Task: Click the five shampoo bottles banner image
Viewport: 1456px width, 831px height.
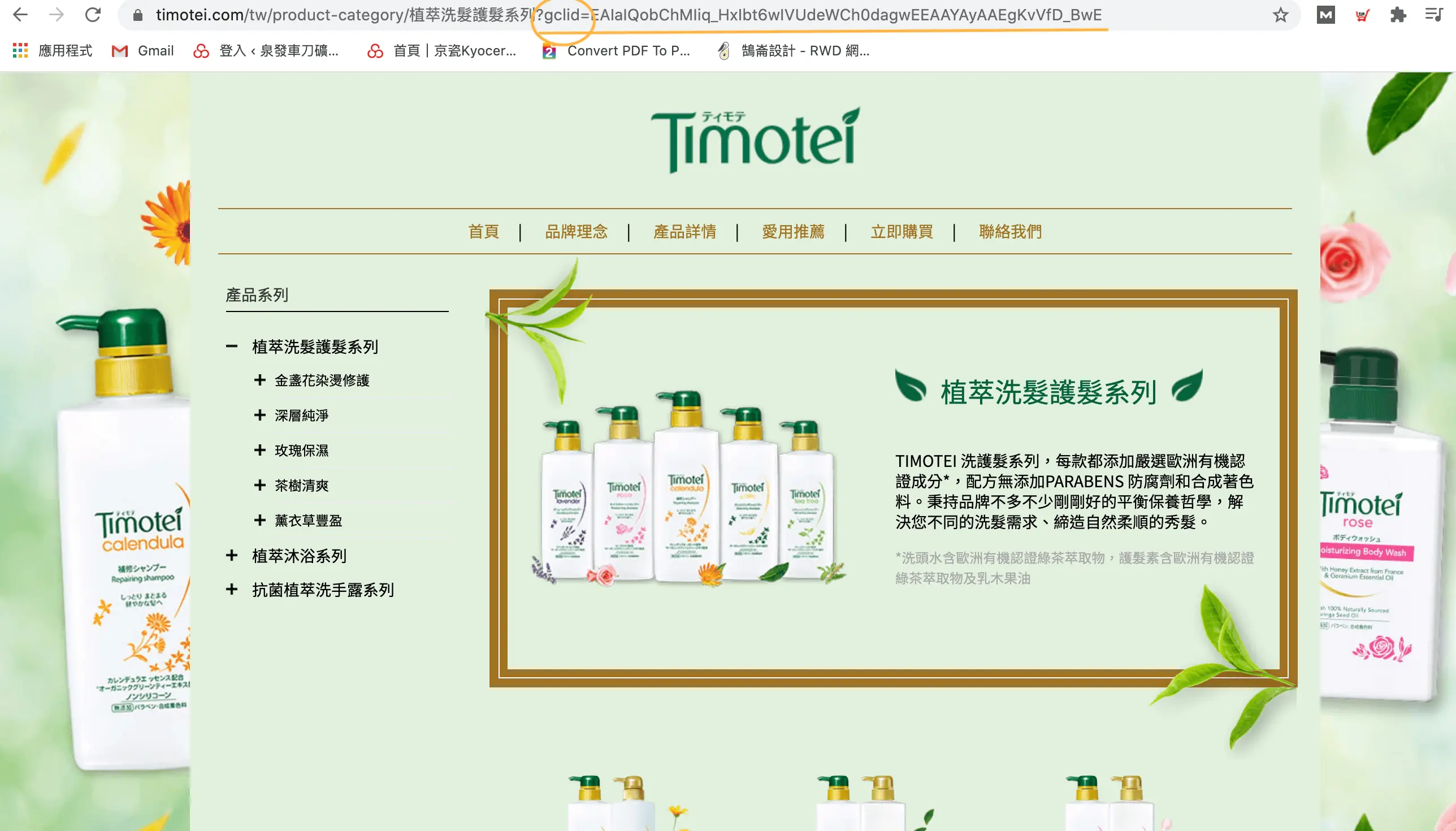Action: pos(688,488)
